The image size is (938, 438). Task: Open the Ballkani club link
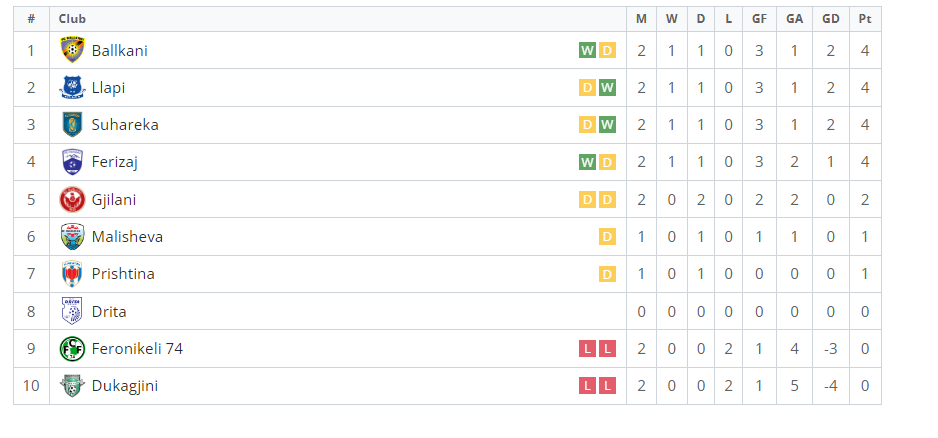point(119,50)
